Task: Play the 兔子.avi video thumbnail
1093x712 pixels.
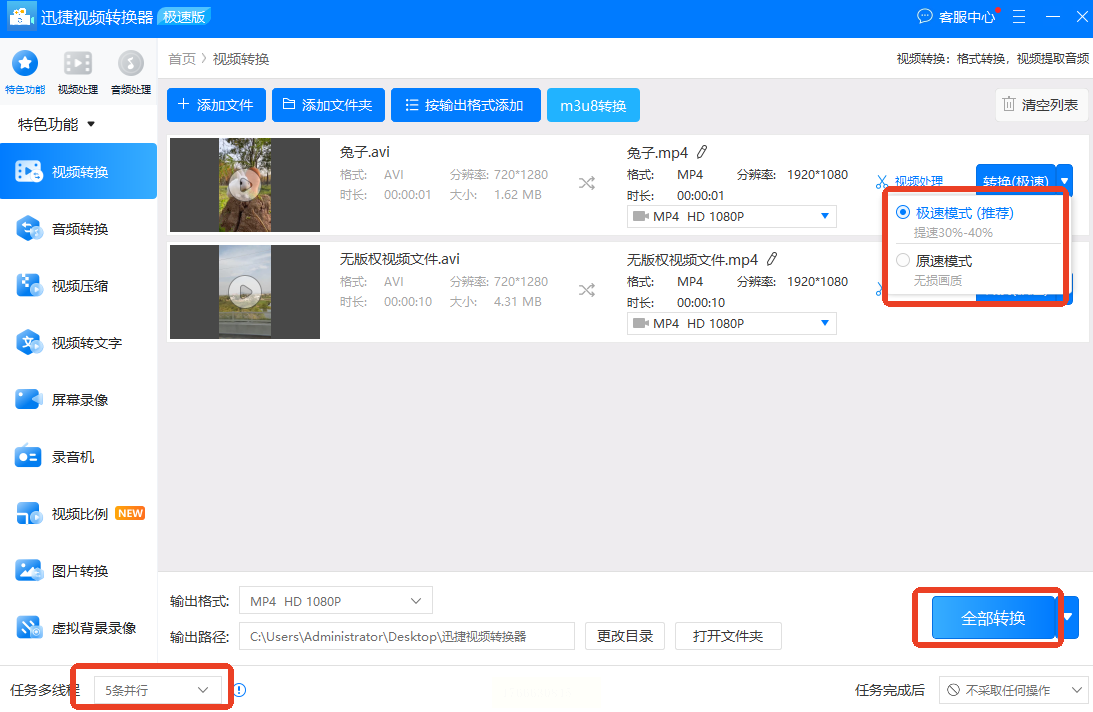Action: [244, 185]
